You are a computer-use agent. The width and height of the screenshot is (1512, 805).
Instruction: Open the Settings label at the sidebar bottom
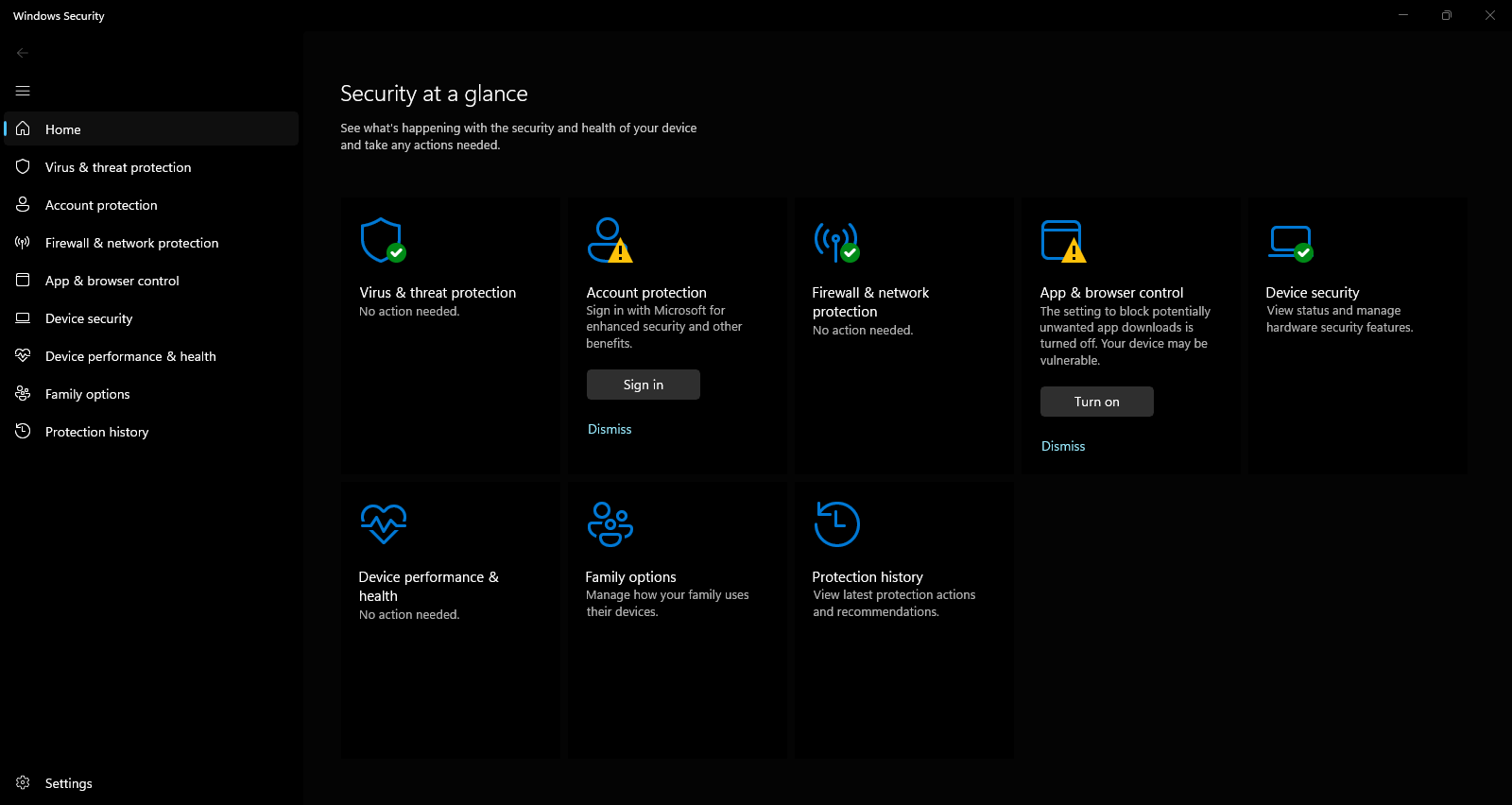pos(68,783)
